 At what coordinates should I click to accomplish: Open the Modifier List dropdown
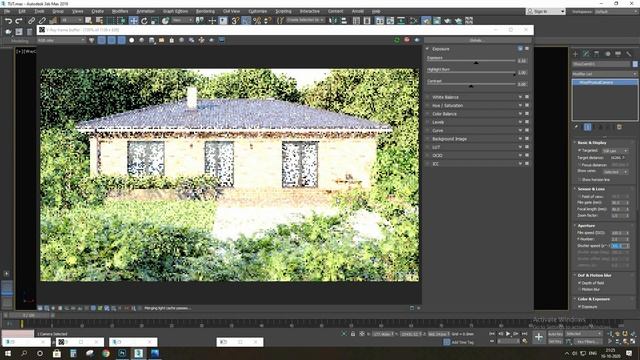(x=604, y=74)
